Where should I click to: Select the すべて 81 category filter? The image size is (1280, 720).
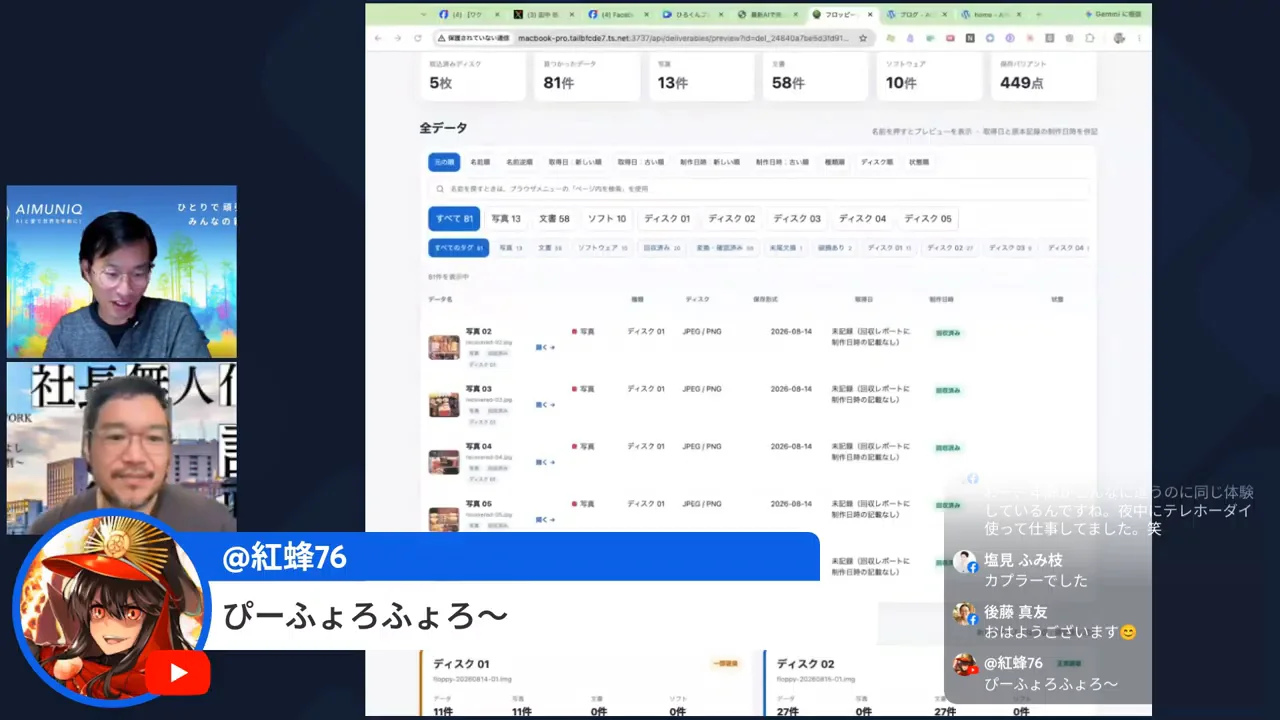coord(454,218)
